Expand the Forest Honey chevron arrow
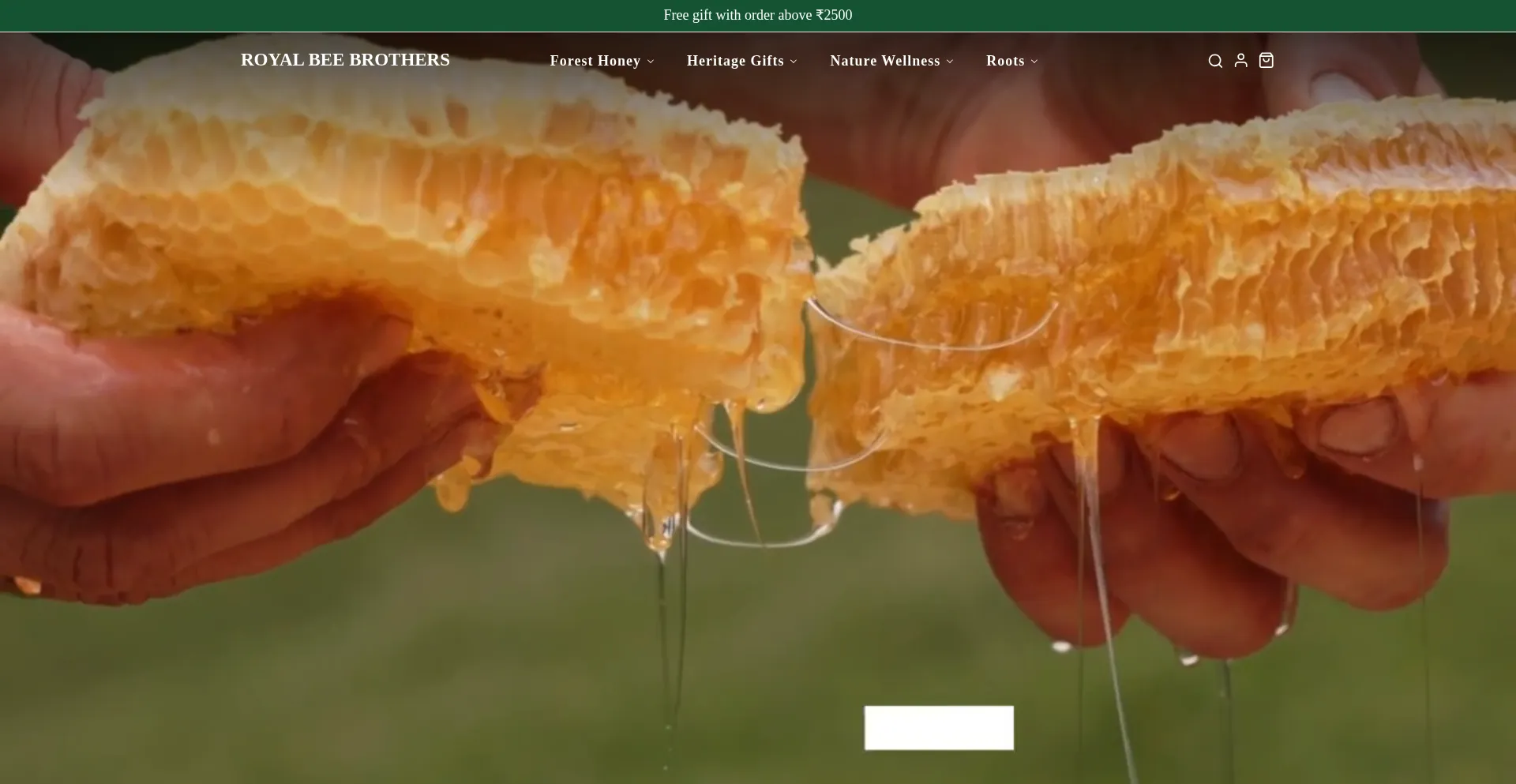The height and width of the screenshot is (784, 1516). pyautogui.click(x=651, y=62)
